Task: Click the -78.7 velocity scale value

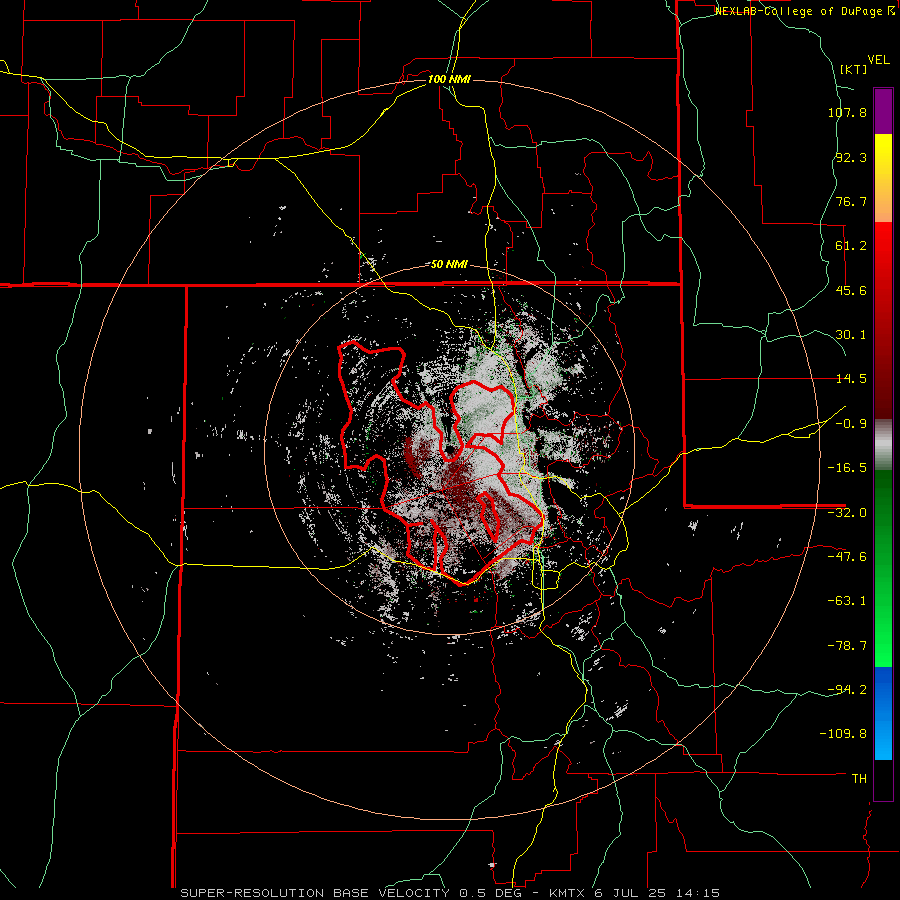Action: coord(847,646)
